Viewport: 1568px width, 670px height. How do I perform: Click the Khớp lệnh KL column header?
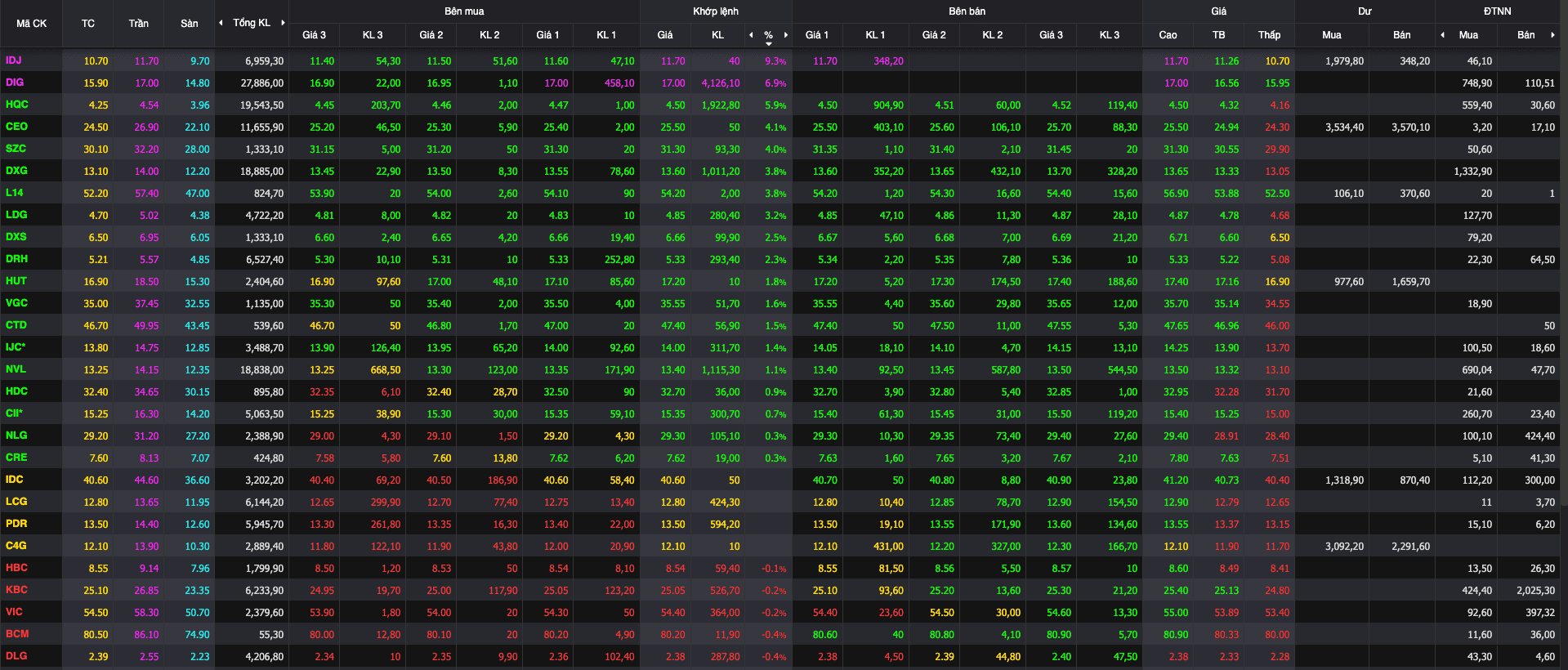[717, 35]
